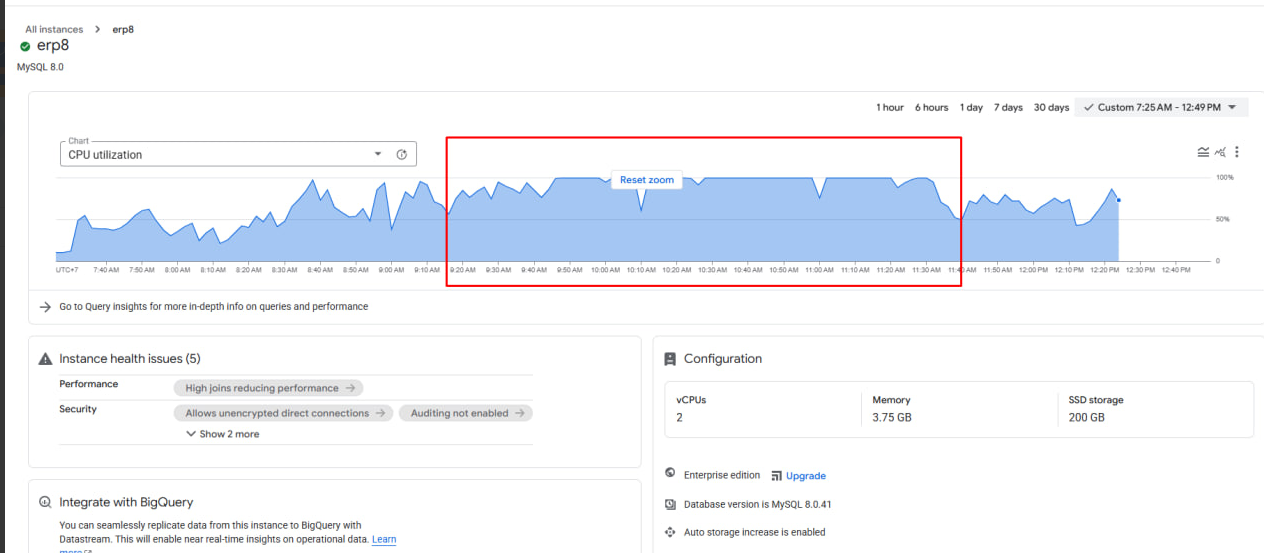Open the CPU utilization chart dropdown

pos(378,154)
